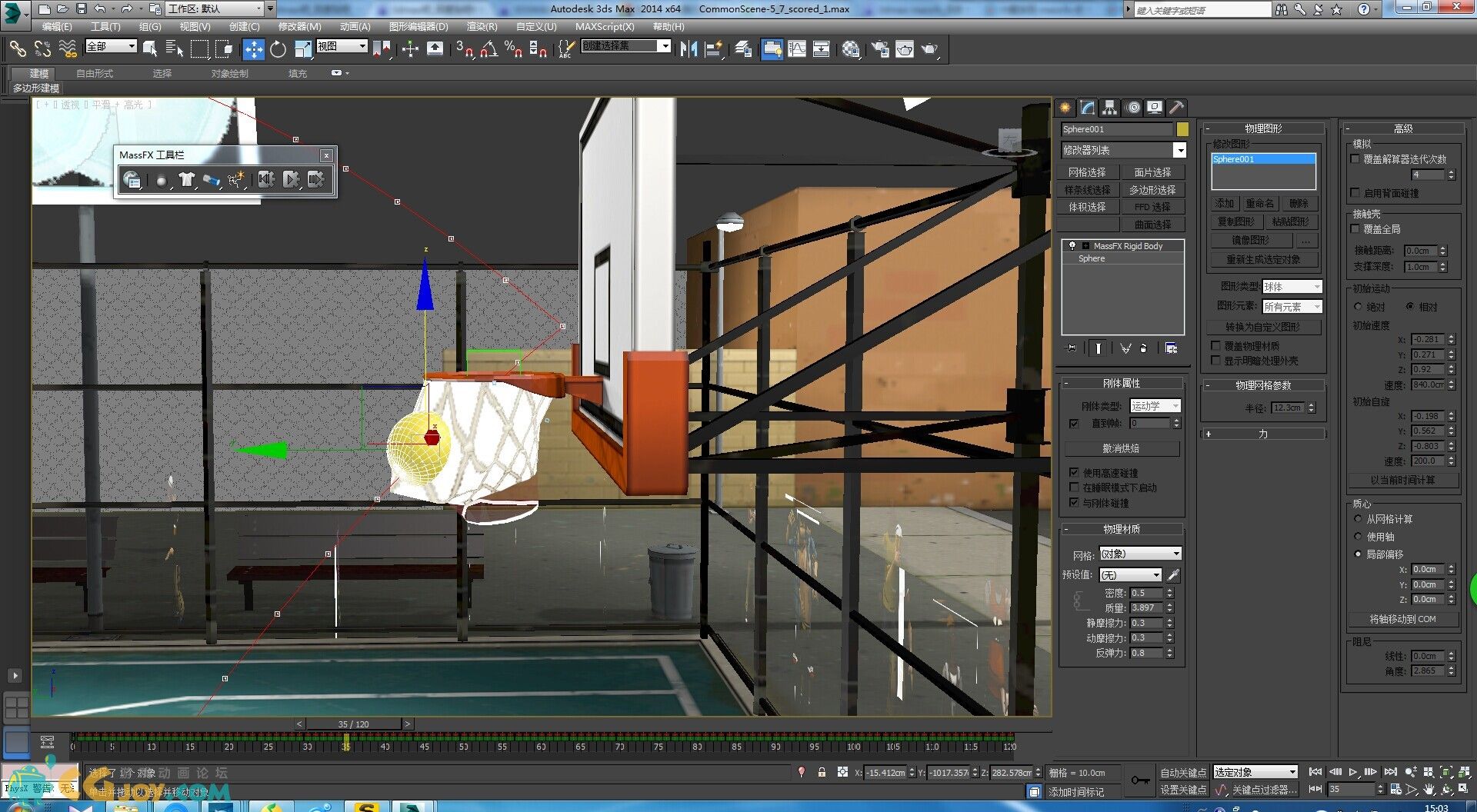Click the 将轴移动到 COM button
This screenshot has height=812, width=1477.
coord(1402,620)
